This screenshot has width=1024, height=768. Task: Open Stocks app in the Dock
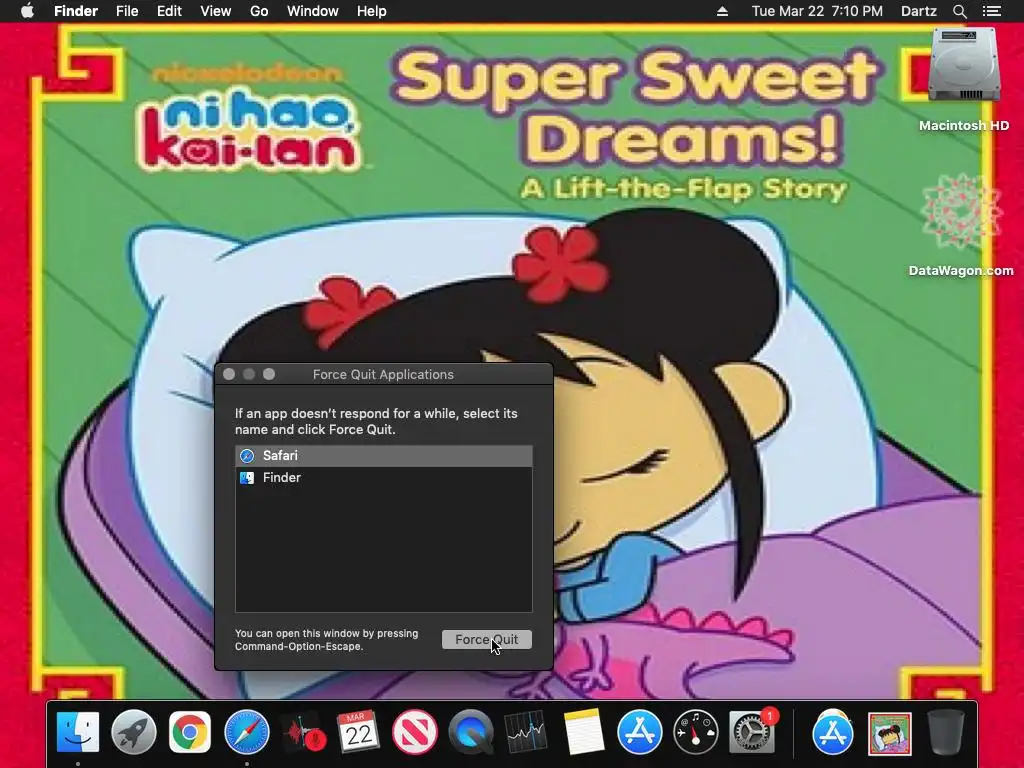pyautogui.click(x=526, y=732)
